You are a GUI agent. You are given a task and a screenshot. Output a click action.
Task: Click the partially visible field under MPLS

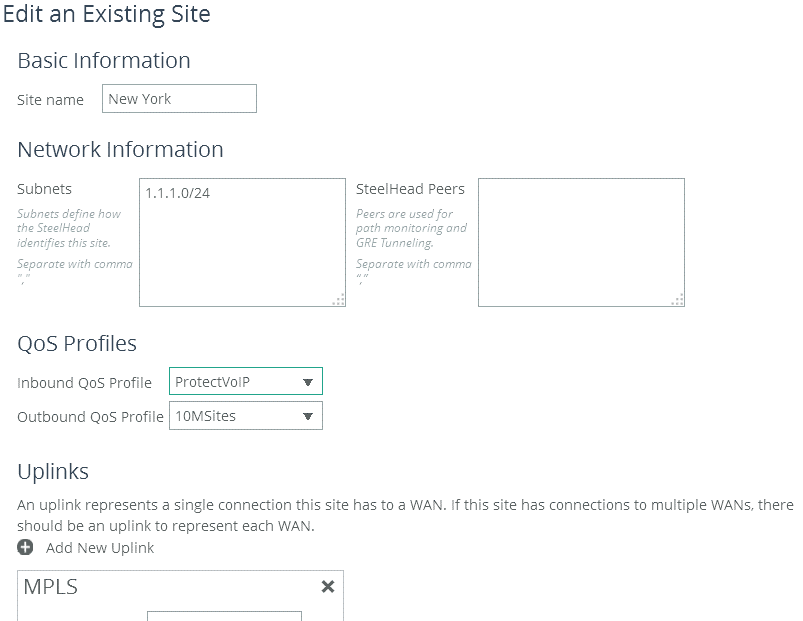tap(224, 615)
